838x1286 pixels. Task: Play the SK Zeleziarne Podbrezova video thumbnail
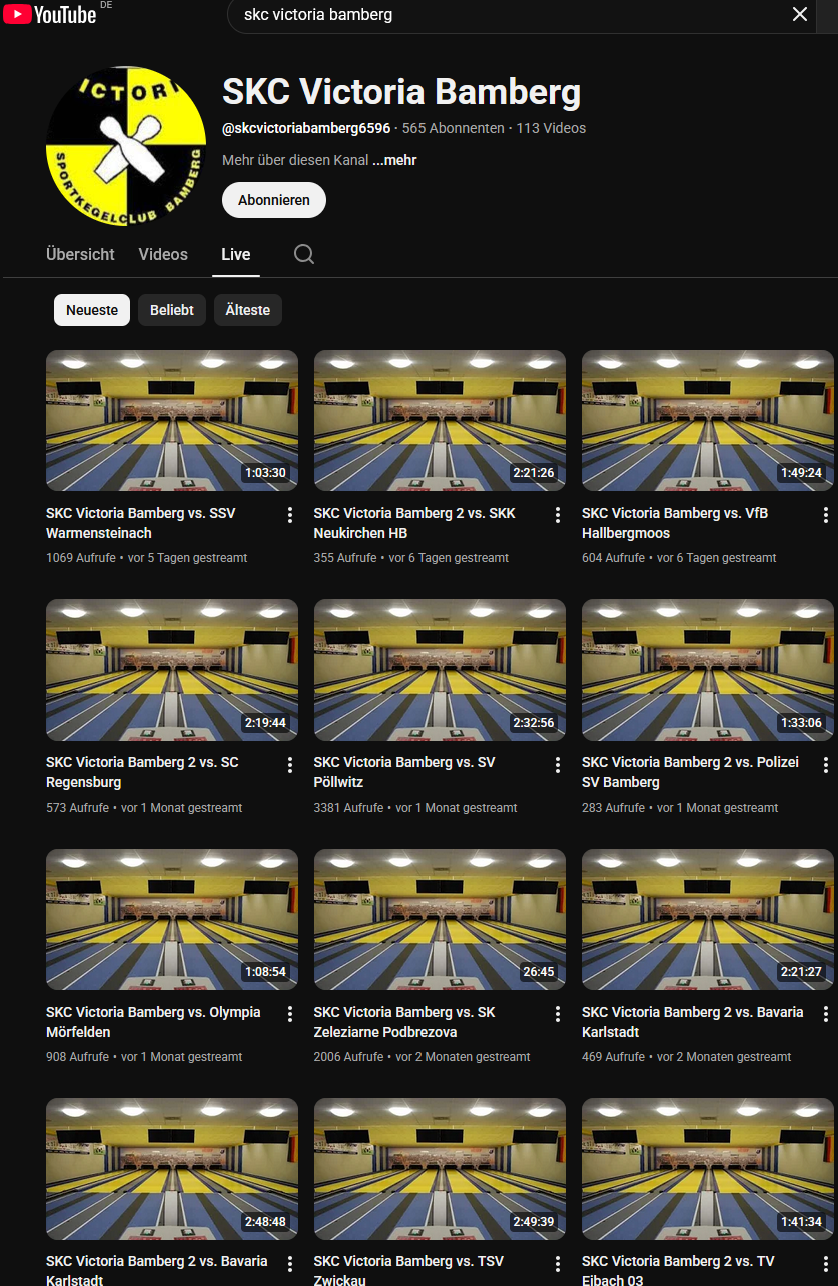coord(440,919)
